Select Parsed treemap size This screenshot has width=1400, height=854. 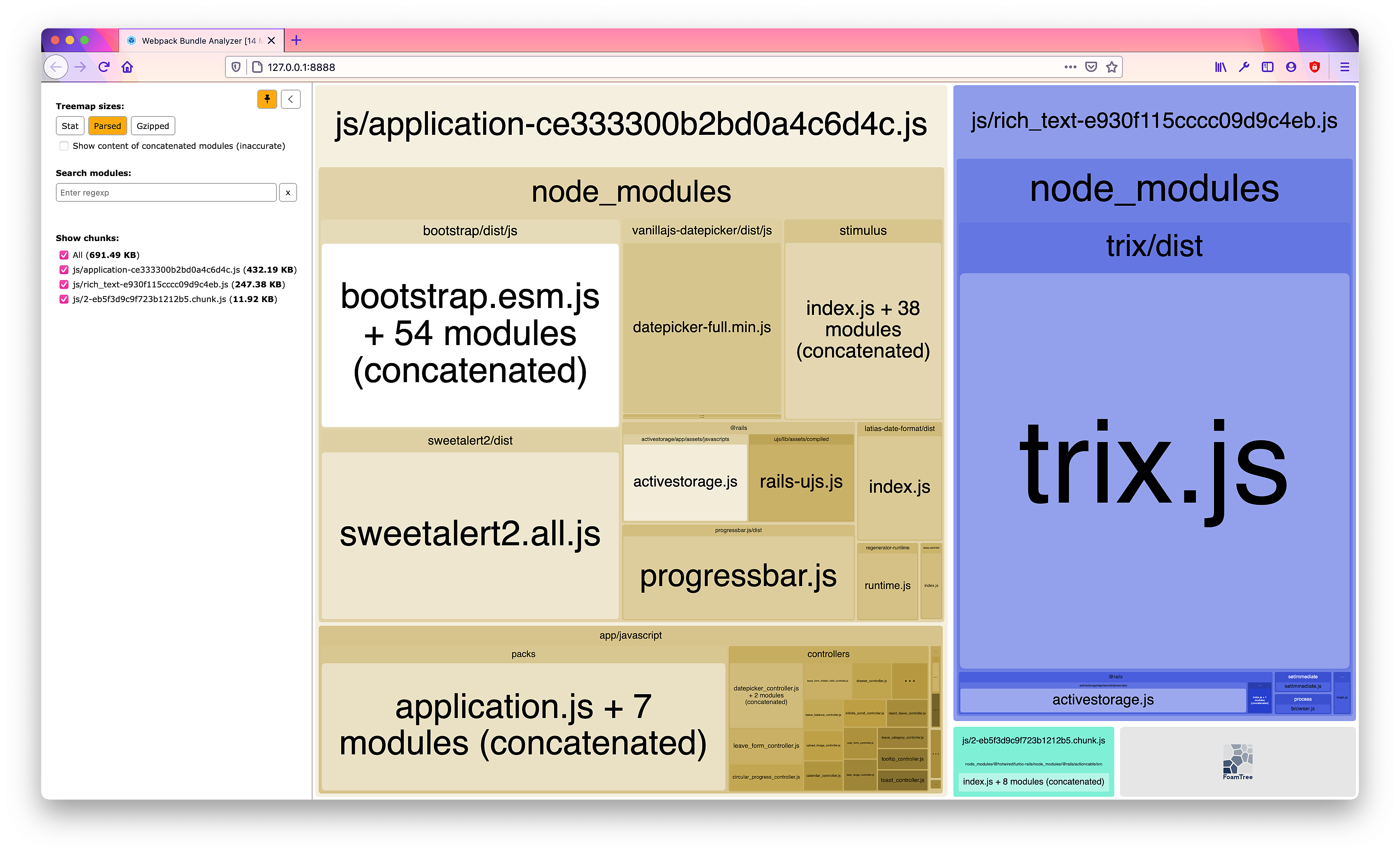pyautogui.click(x=107, y=126)
